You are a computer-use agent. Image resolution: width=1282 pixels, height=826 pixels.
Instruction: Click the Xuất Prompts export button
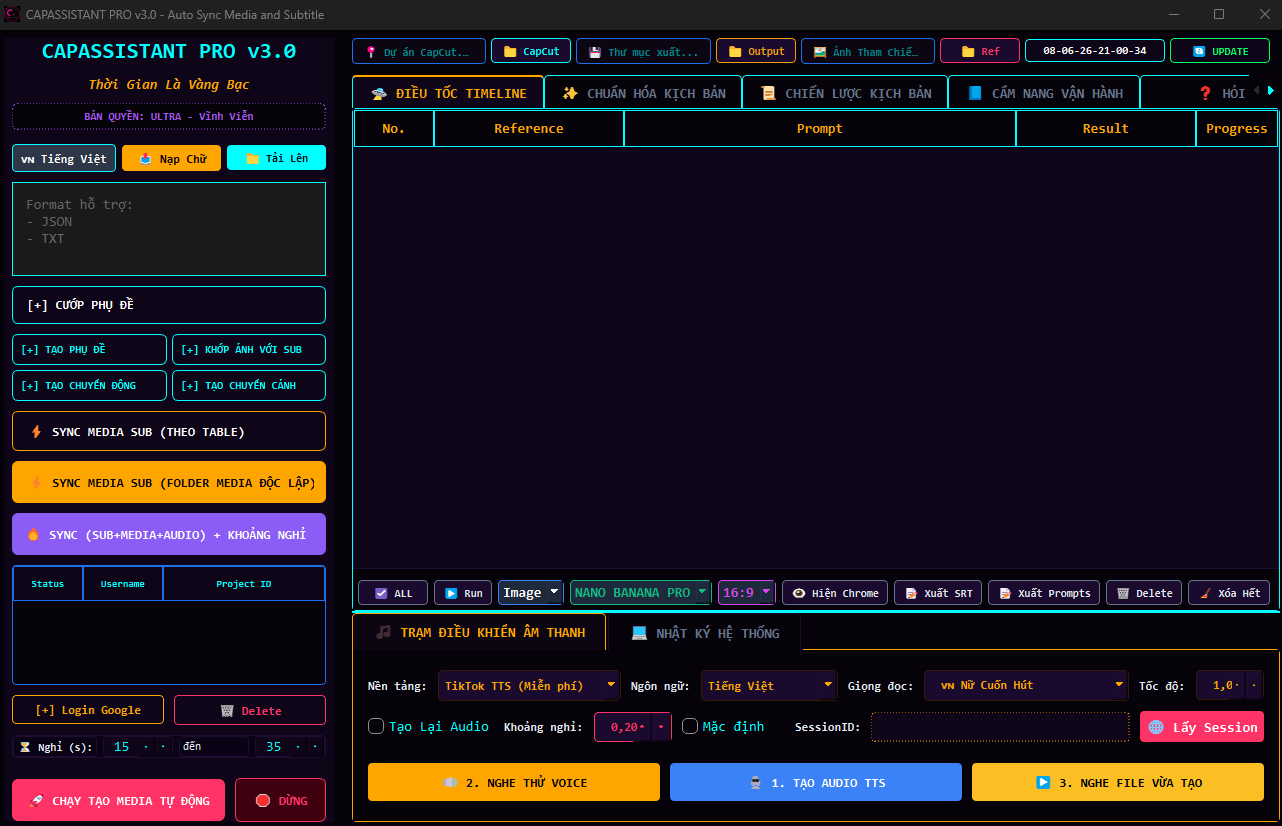pos(1044,593)
